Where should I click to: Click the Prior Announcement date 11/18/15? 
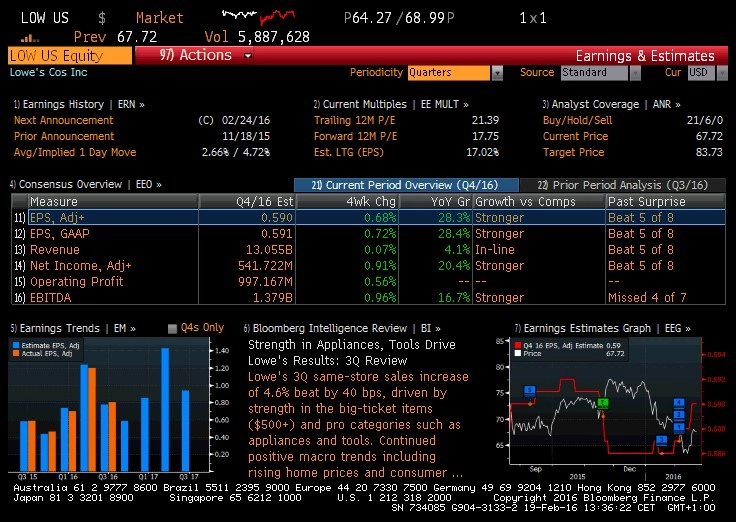[x=245, y=136]
